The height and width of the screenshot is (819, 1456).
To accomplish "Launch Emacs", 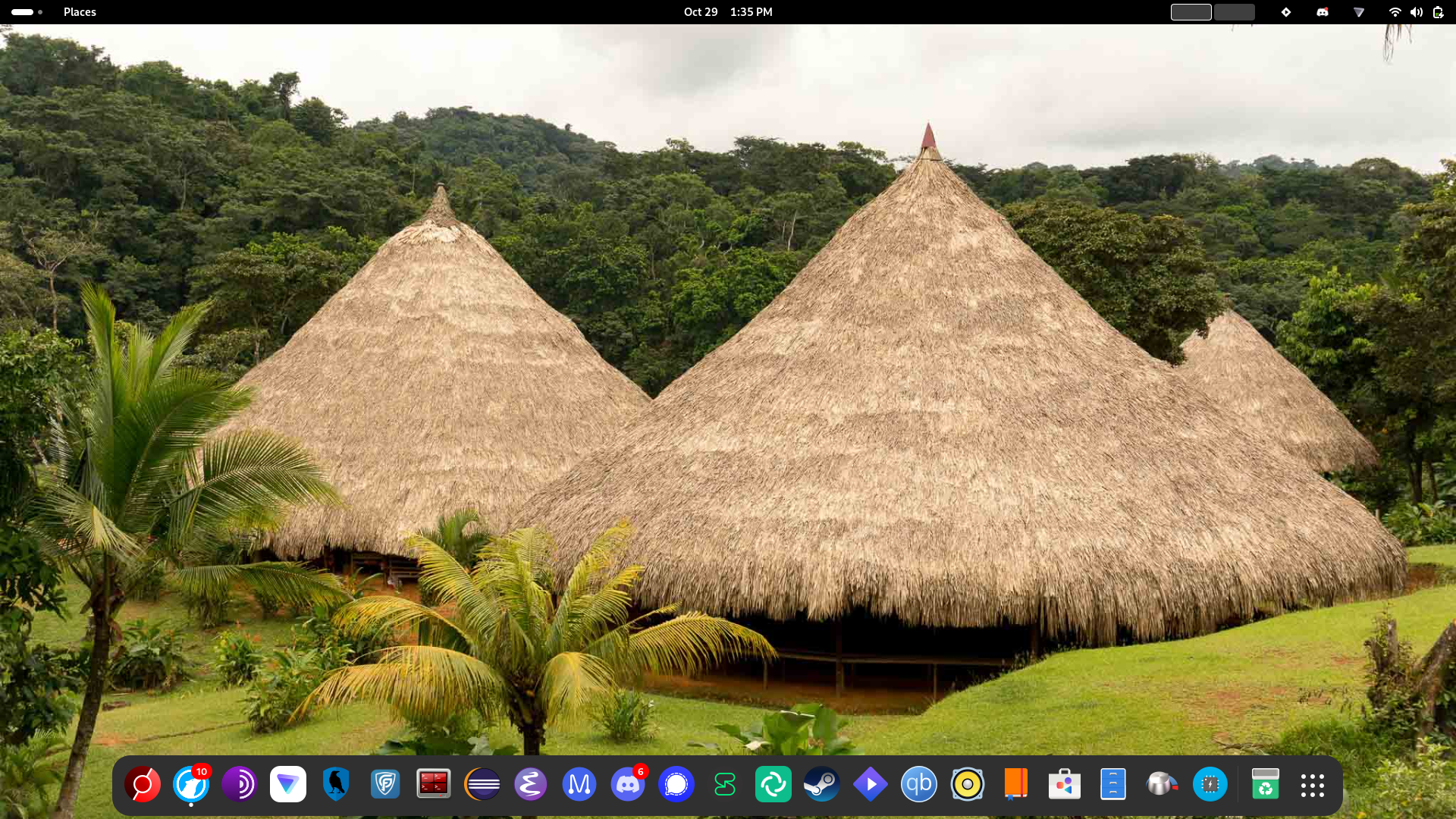I will coord(531,784).
